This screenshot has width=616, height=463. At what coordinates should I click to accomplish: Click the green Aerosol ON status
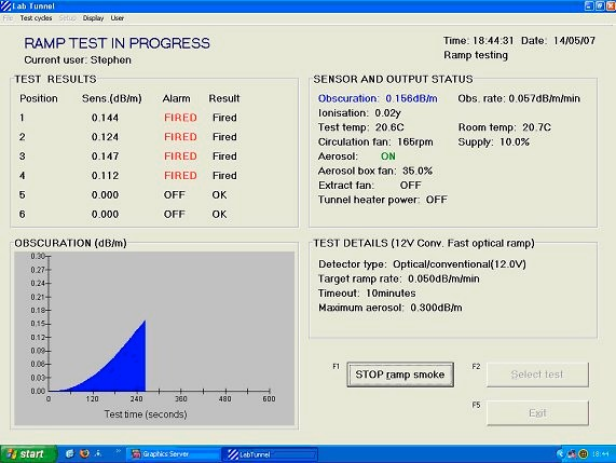click(388, 157)
